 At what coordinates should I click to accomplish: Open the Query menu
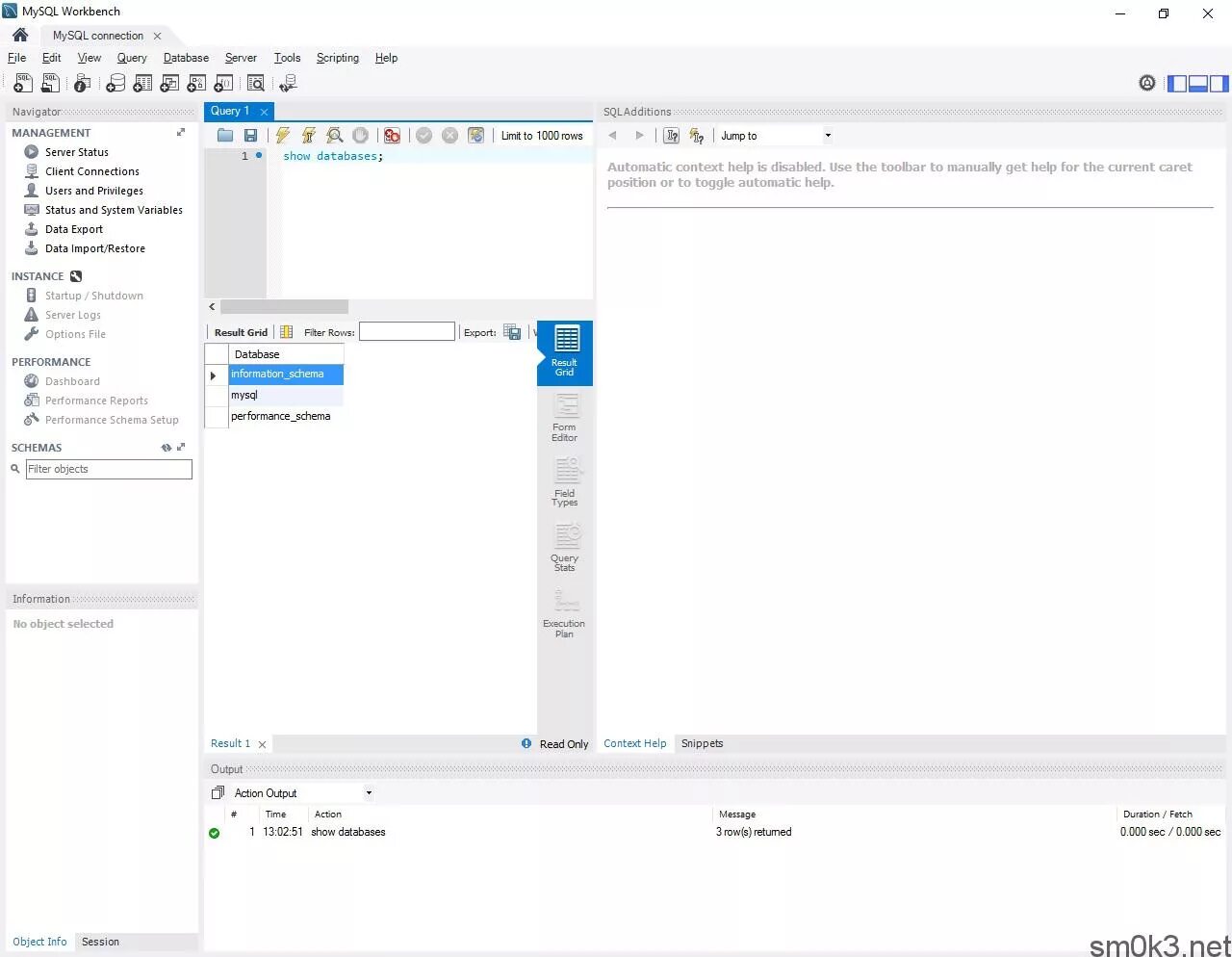coord(132,58)
